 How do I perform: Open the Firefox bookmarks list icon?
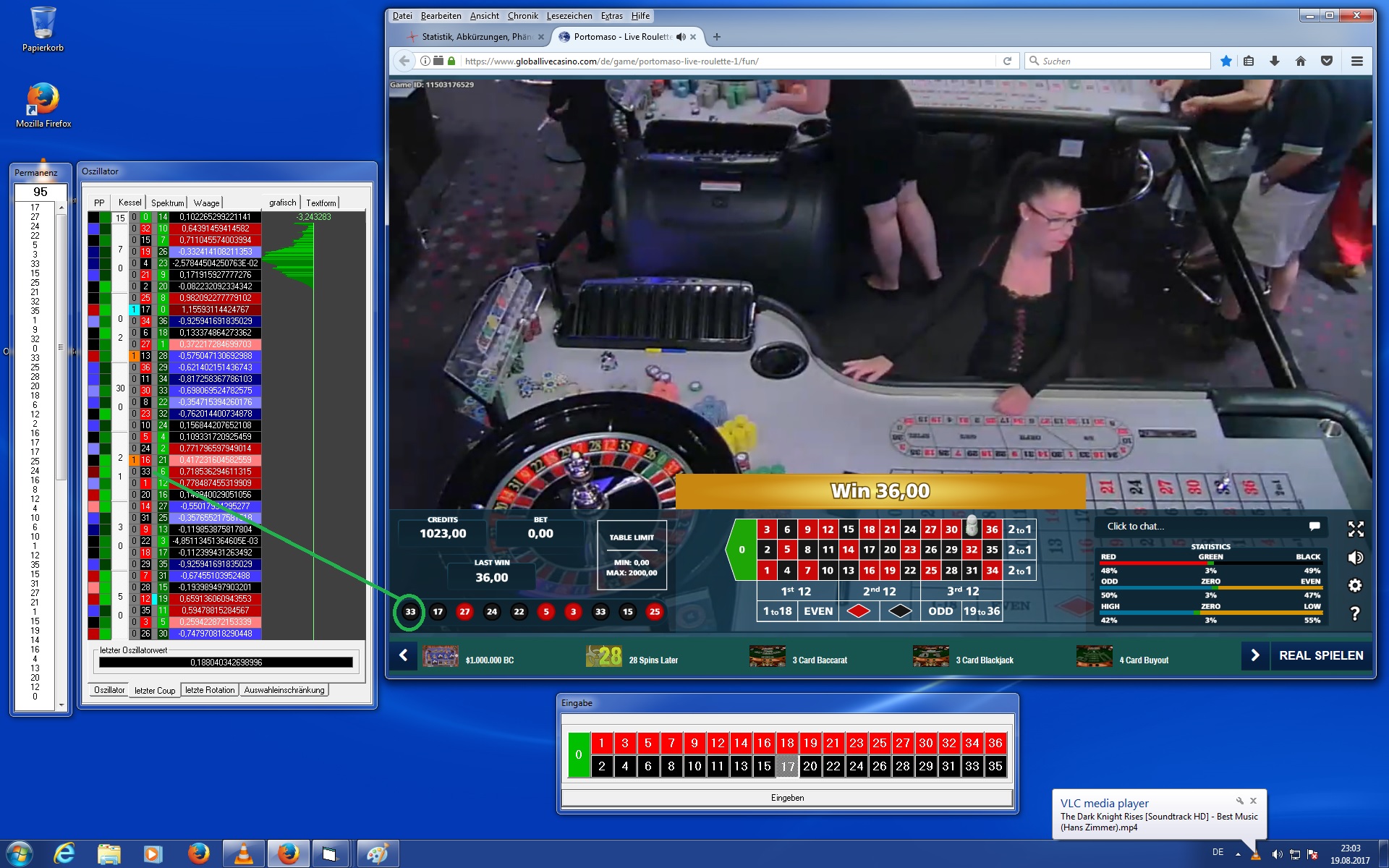tap(1249, 61)
